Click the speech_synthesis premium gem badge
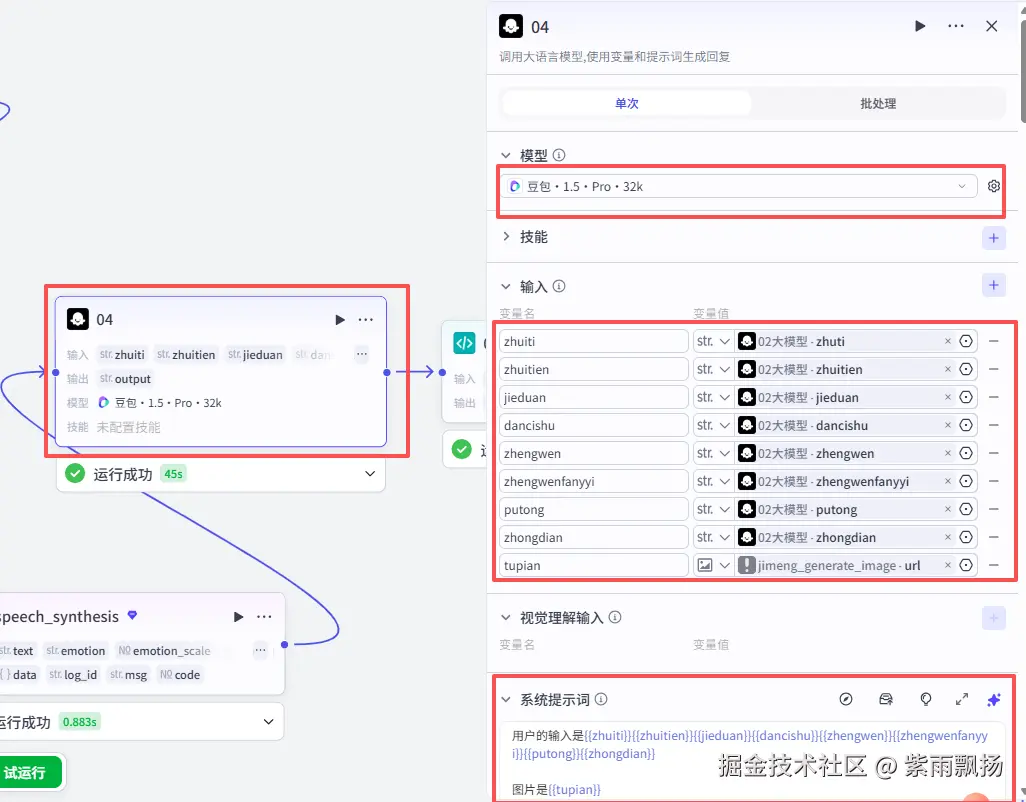 [x=132, y=615]
